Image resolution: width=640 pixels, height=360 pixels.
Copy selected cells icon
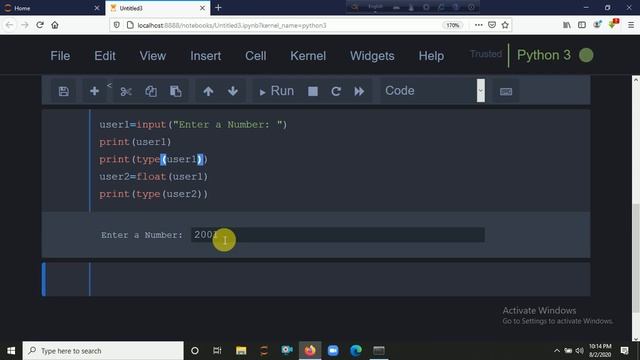coord(151,91)
